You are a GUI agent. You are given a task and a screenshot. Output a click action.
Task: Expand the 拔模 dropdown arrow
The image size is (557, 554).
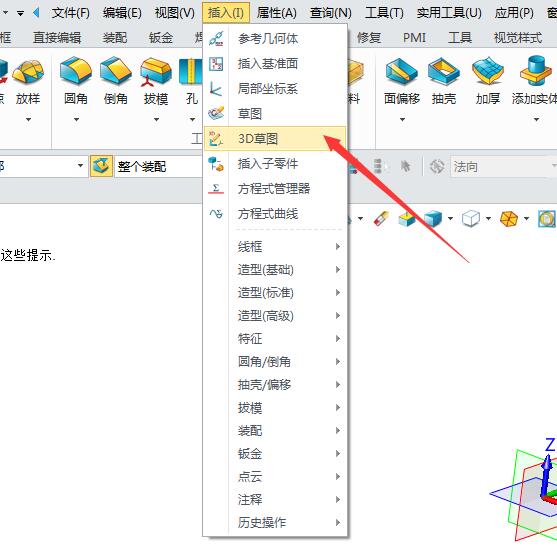[x=156, y=120]
